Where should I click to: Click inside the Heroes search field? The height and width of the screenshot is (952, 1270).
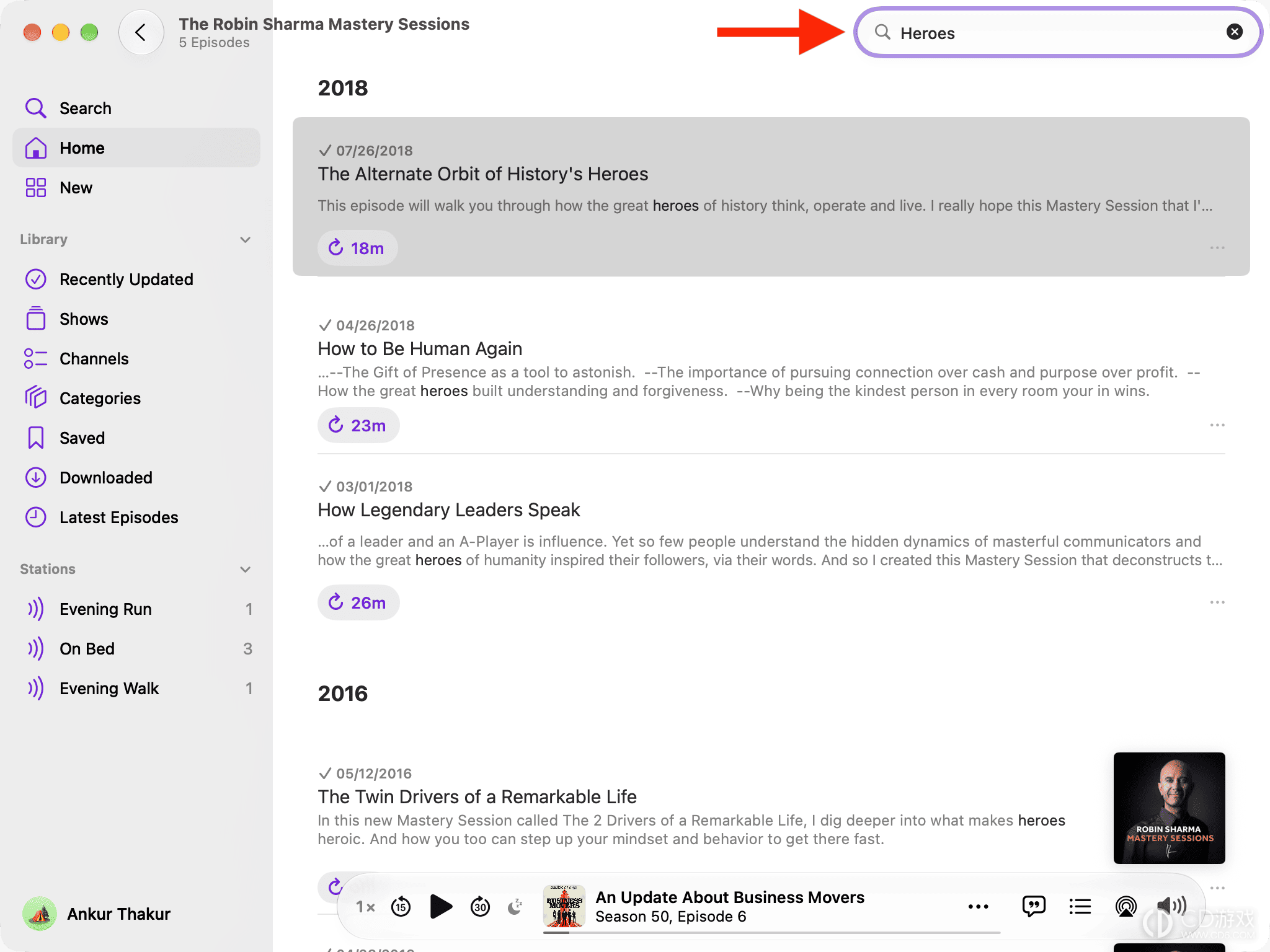coord(1057,33)
